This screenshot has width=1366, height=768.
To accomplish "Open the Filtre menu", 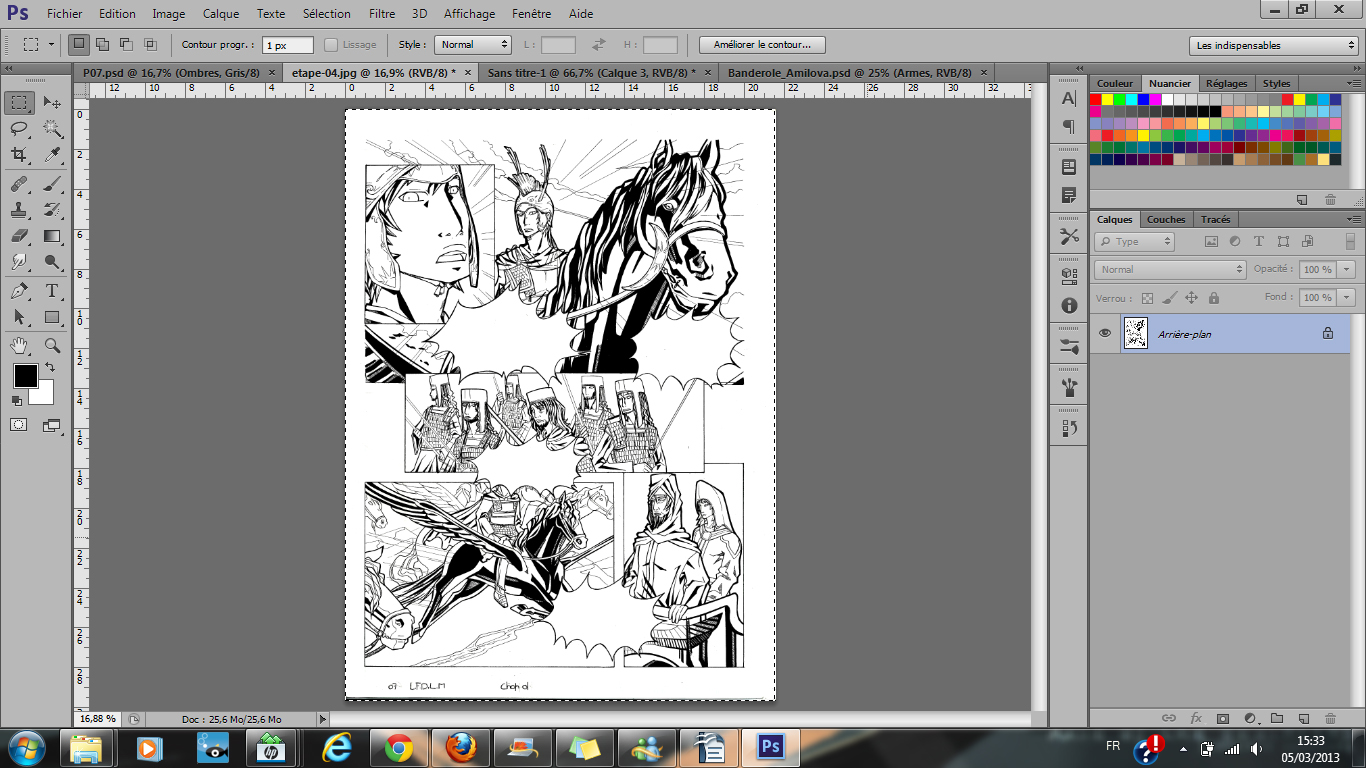I will pyautogui.click(x=381, y=14).
